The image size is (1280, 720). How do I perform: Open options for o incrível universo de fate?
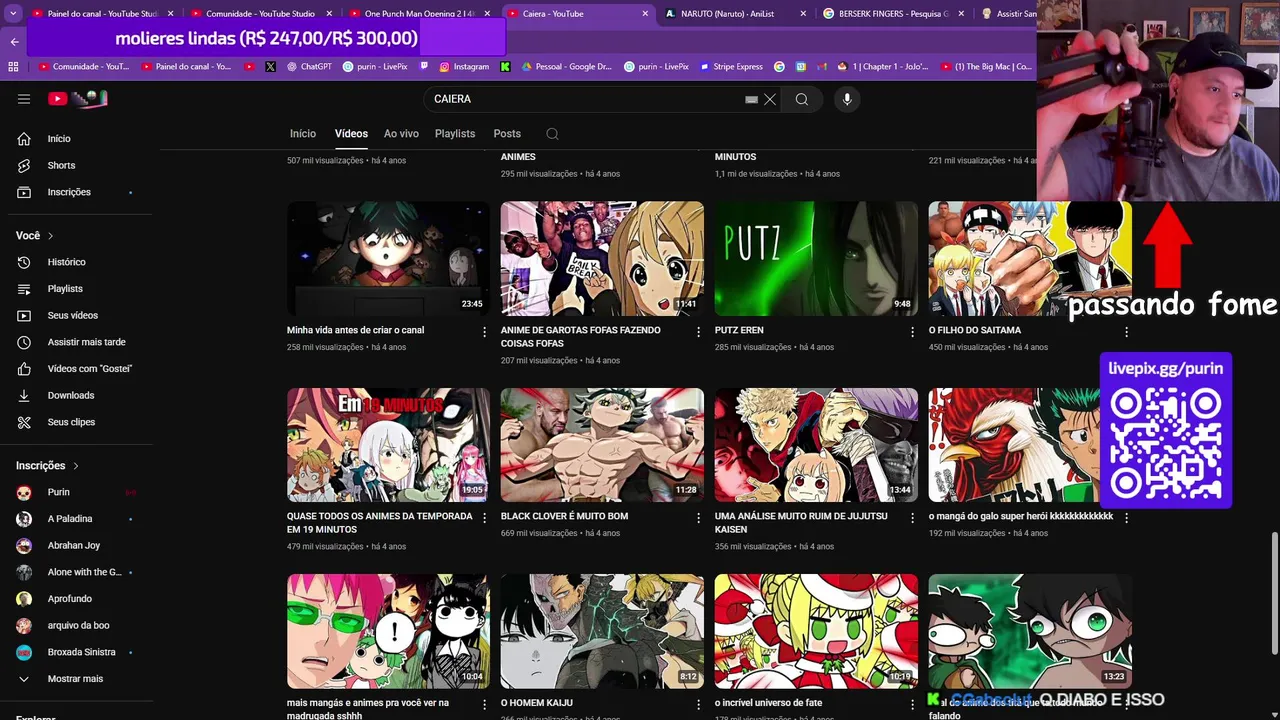[912, 704]
